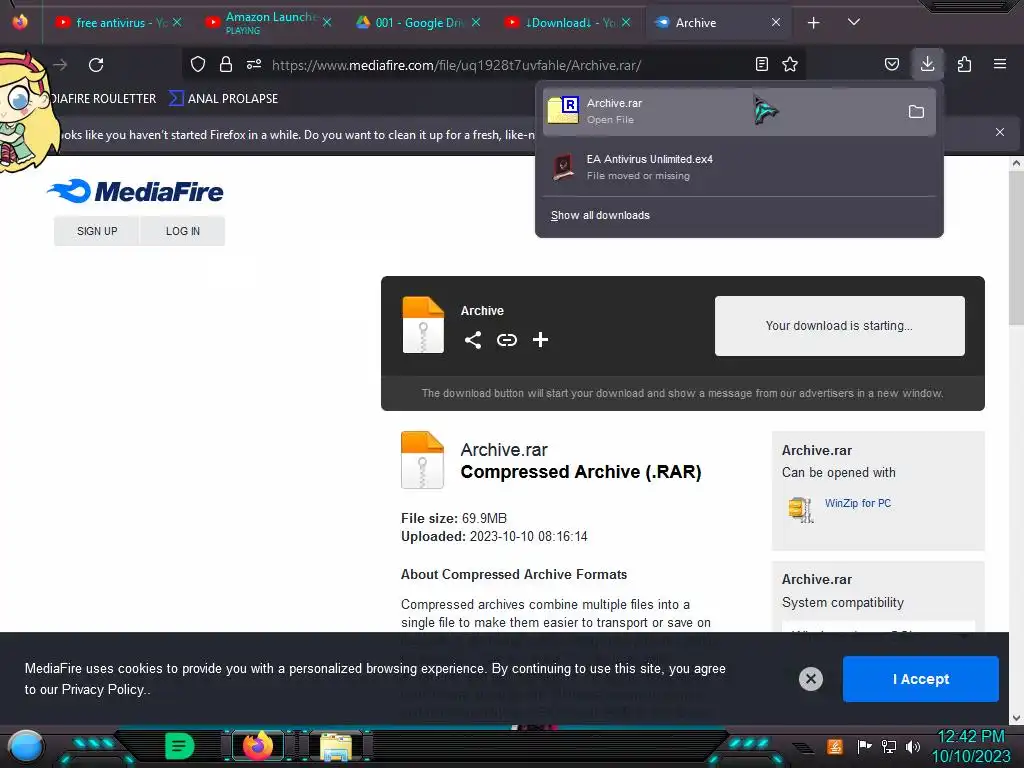This screenshot has height=768, width=1024.
Task: Click the forward navigation arrow
Action: tap(60, 65)
